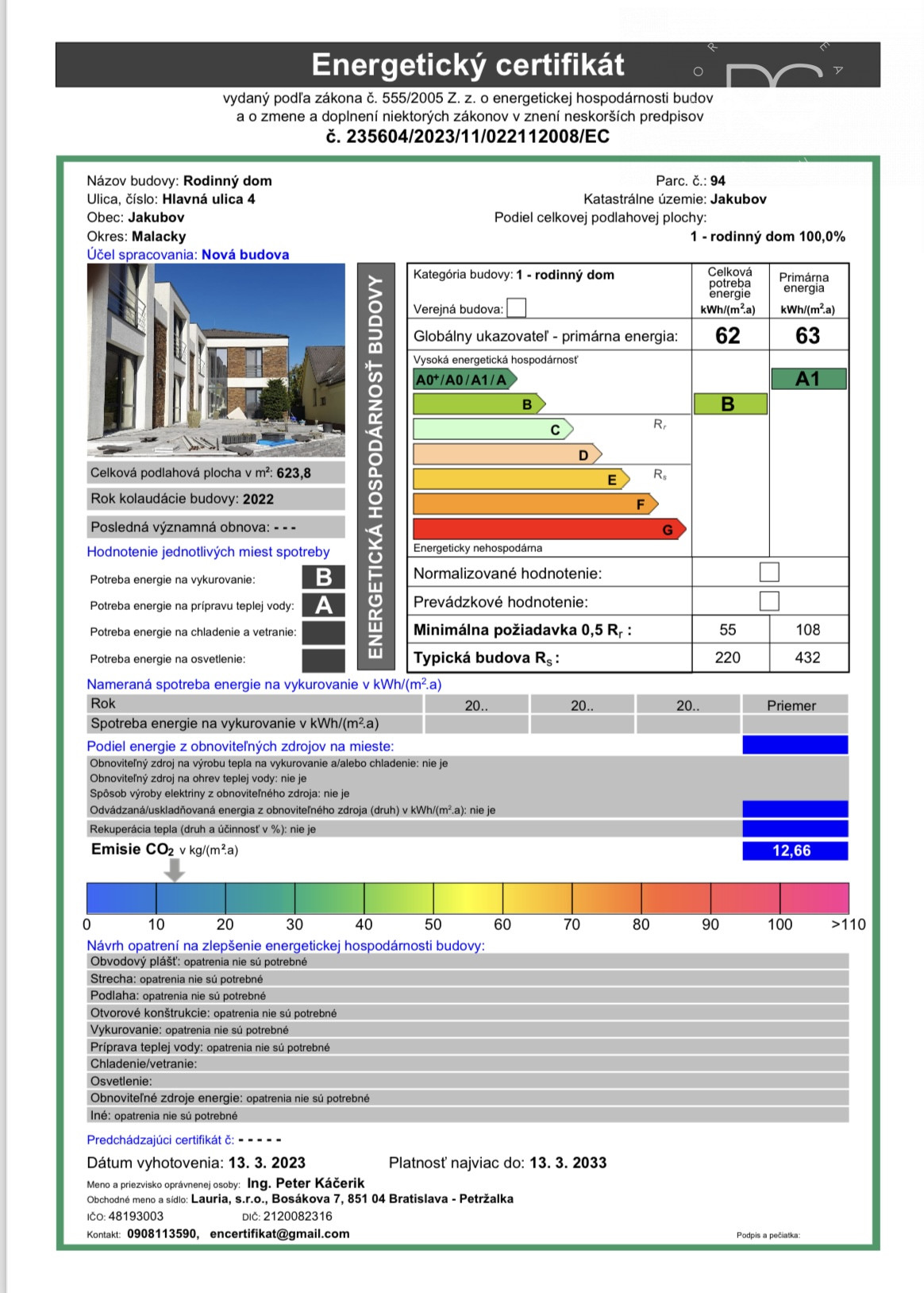The height and width of the screenshot is (1293, 924).
Task: Click the CO2 emissions color gradient scale
Action: [x=468, y=898]
